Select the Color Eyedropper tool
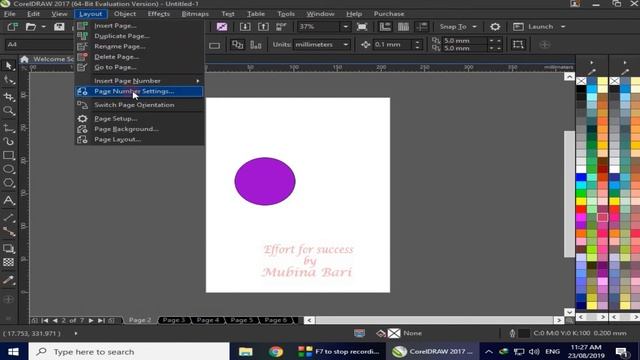 (x=9, y=280)
